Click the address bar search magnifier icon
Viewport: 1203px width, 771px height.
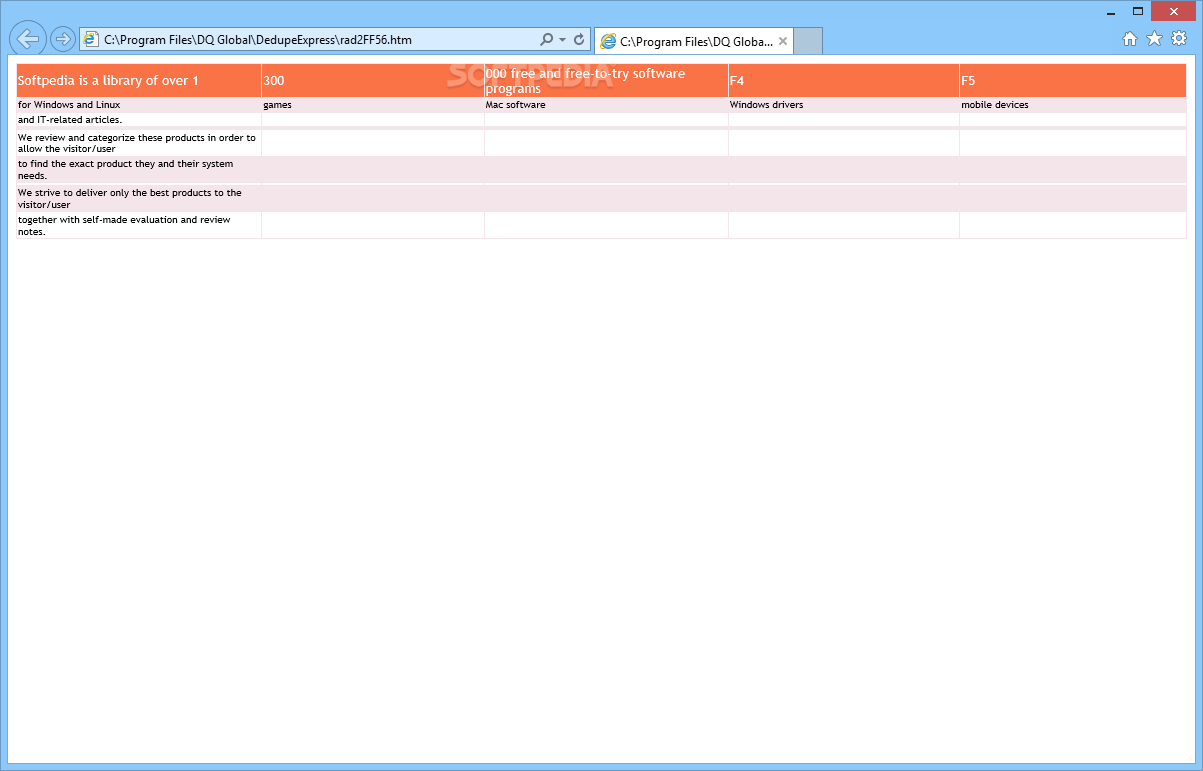(x=546, y=40)
